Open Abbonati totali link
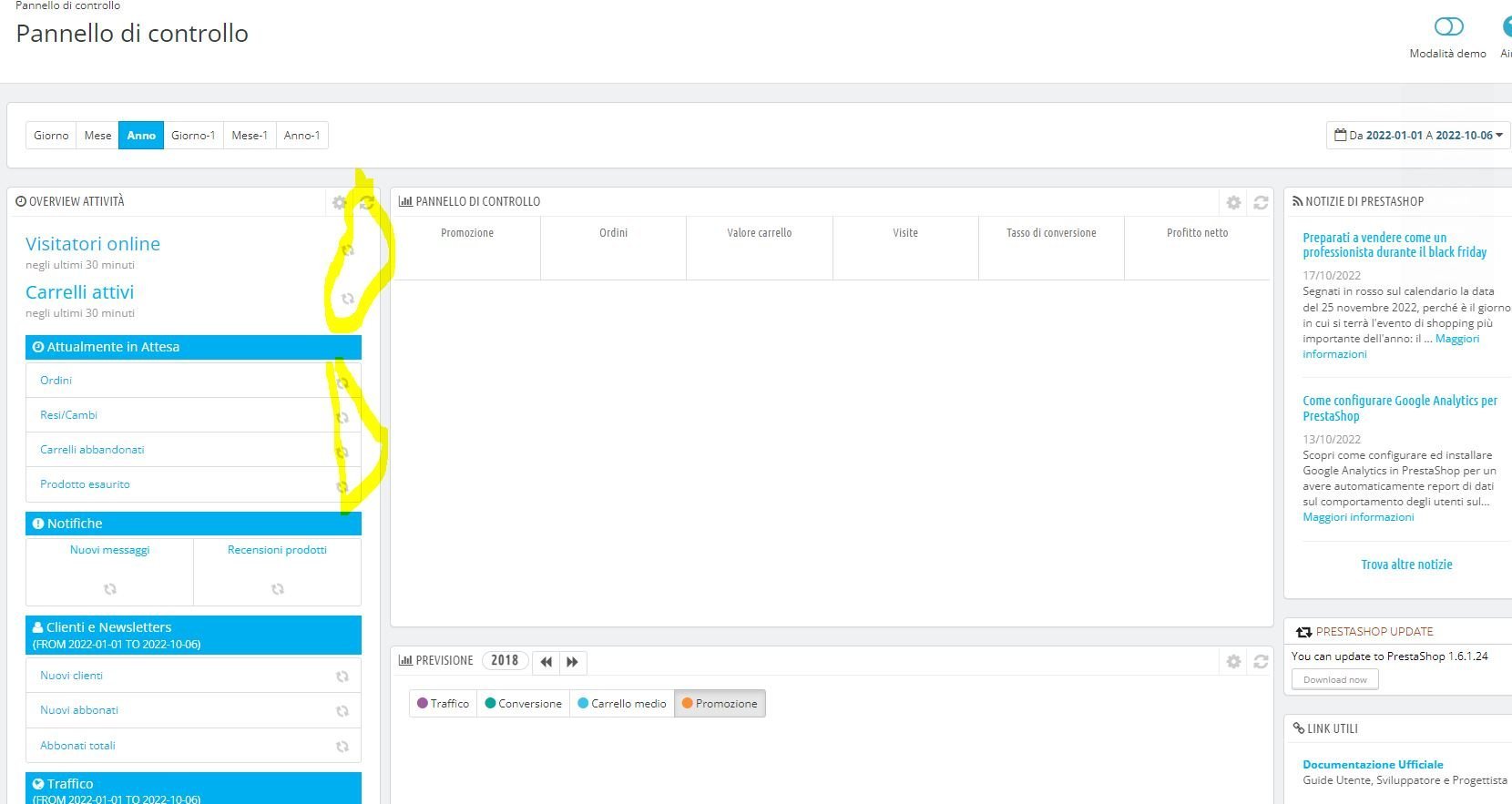 [77, 746]
